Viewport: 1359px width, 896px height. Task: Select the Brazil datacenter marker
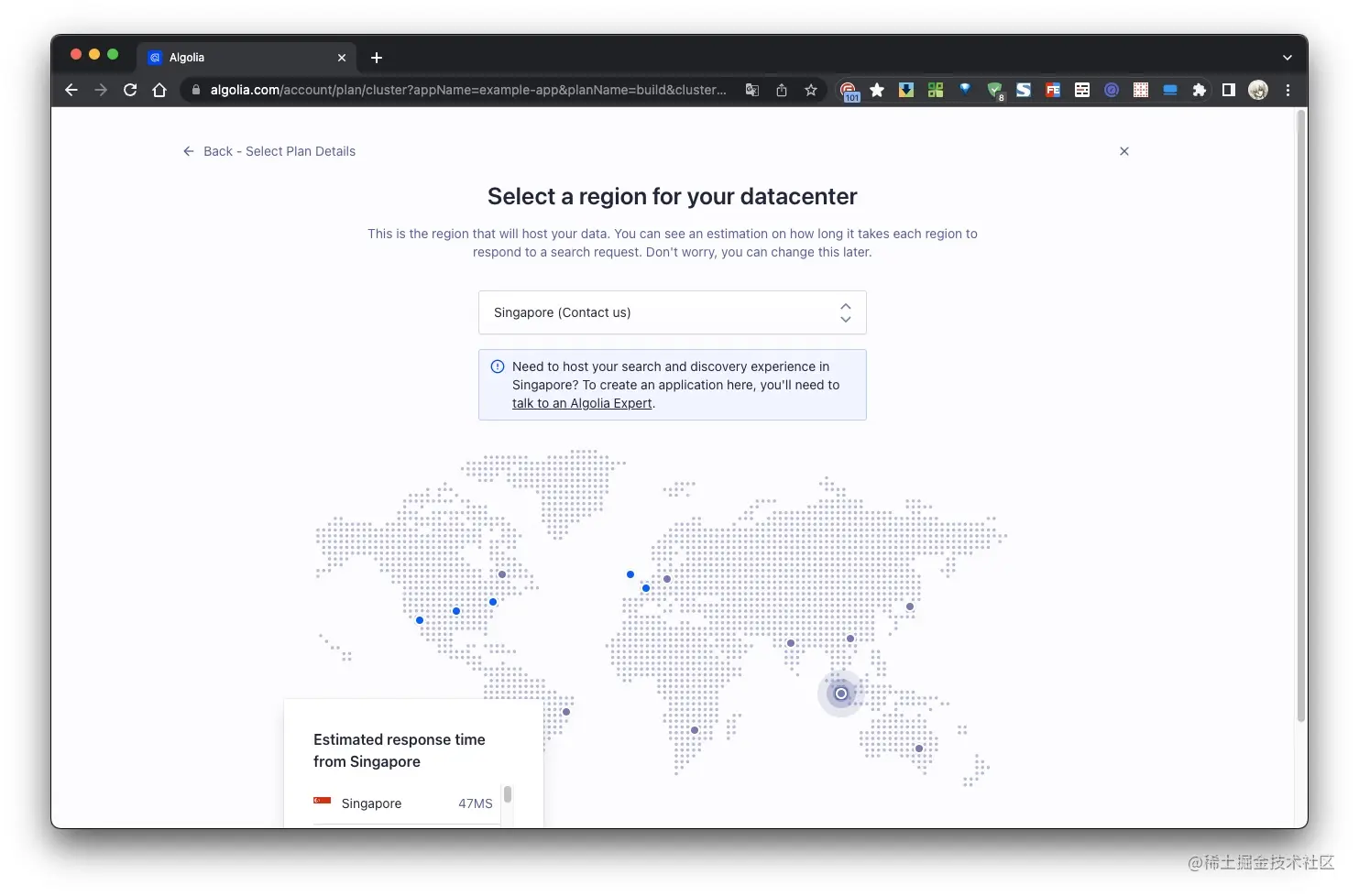pyautogui.click(x=566, y=712)
